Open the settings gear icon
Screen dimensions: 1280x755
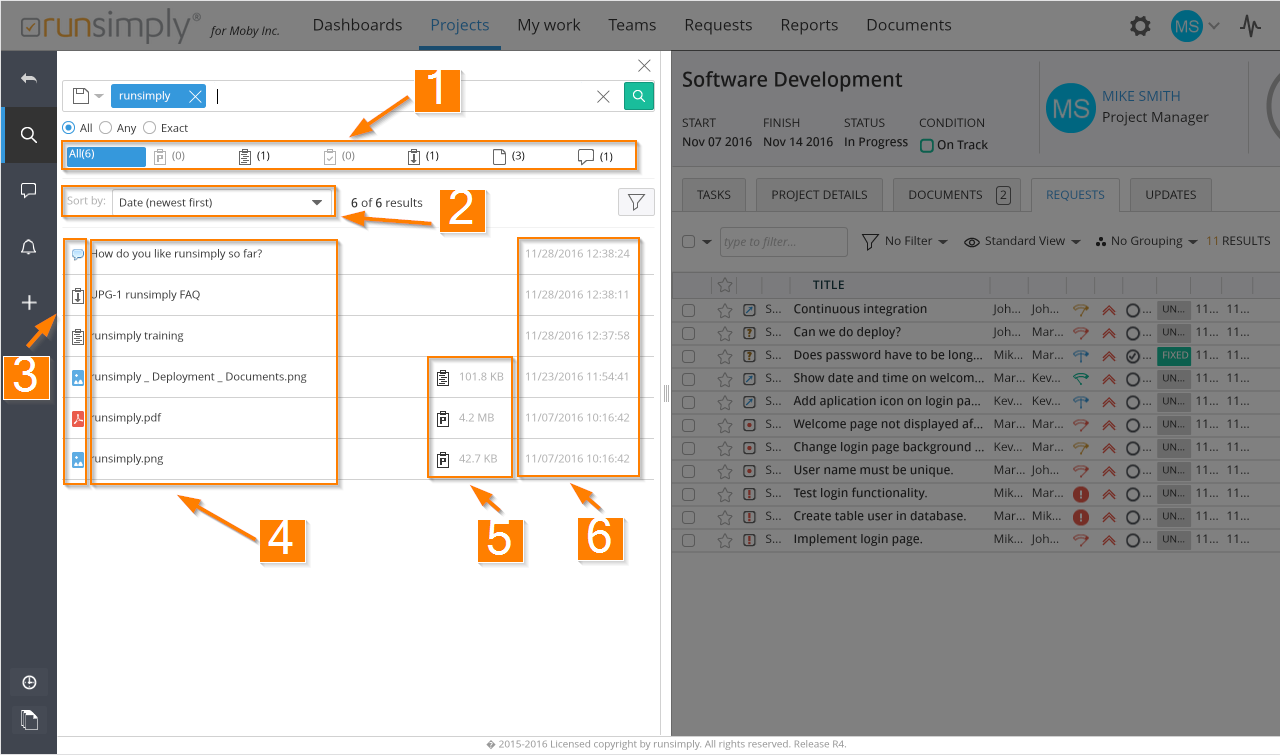[x=1140, y=26]
